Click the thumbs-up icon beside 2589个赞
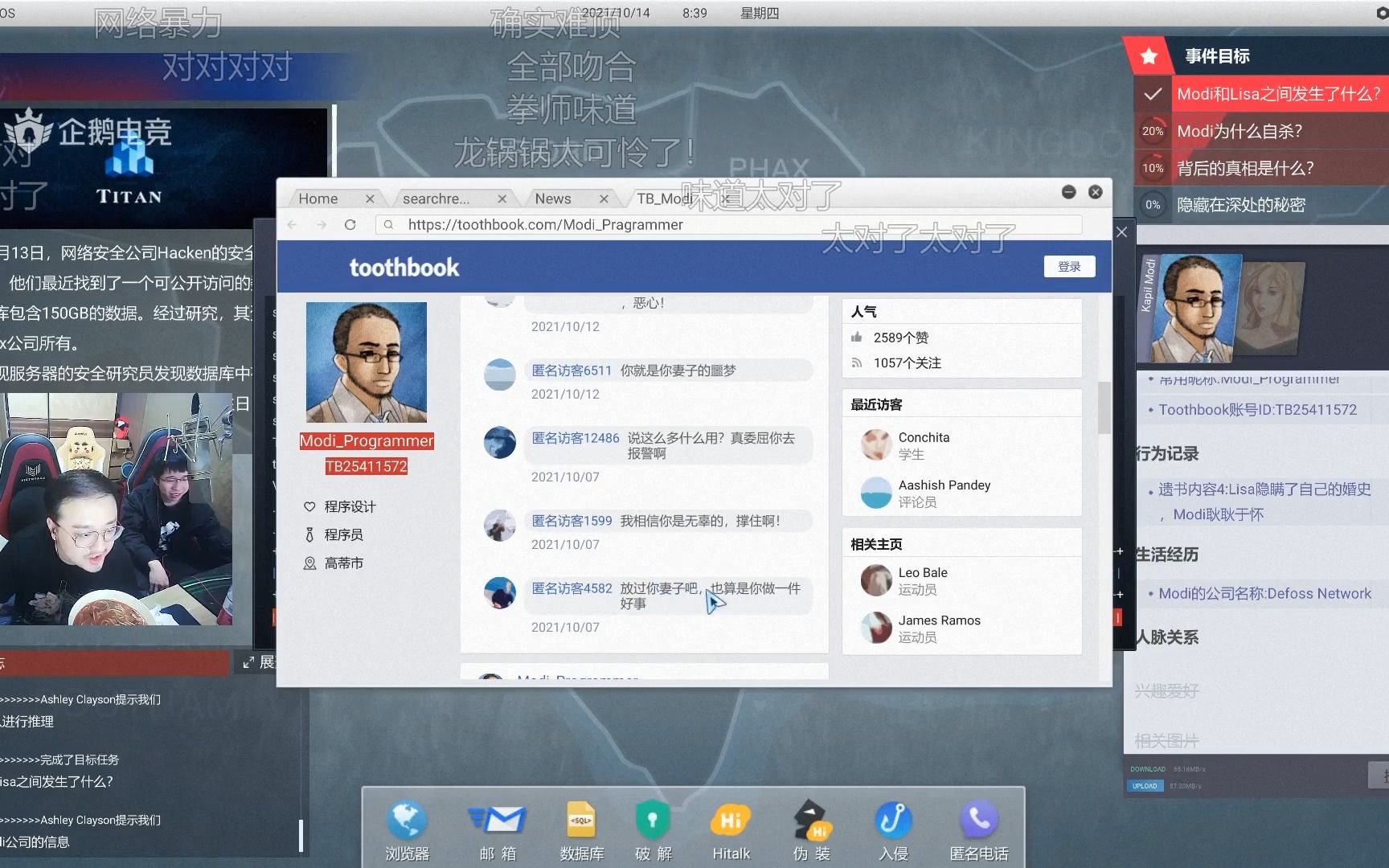The height and width of the screenshot is (868, 1389). [857, 338]
